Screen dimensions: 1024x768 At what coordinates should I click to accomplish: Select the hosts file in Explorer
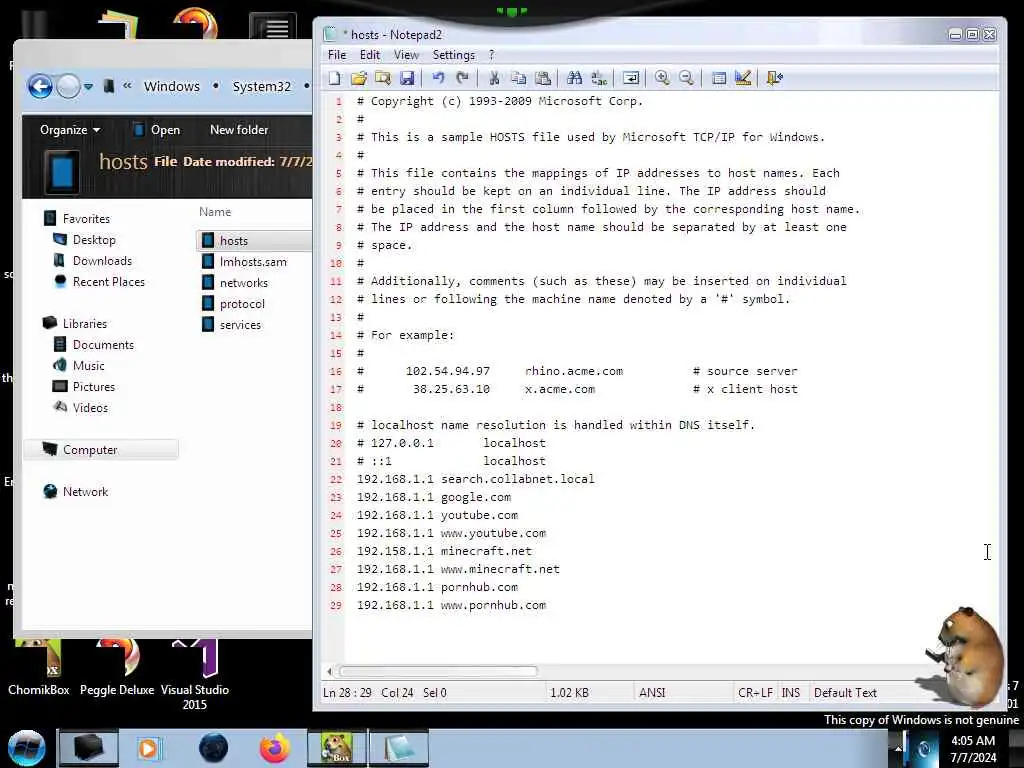click(253, 240)
